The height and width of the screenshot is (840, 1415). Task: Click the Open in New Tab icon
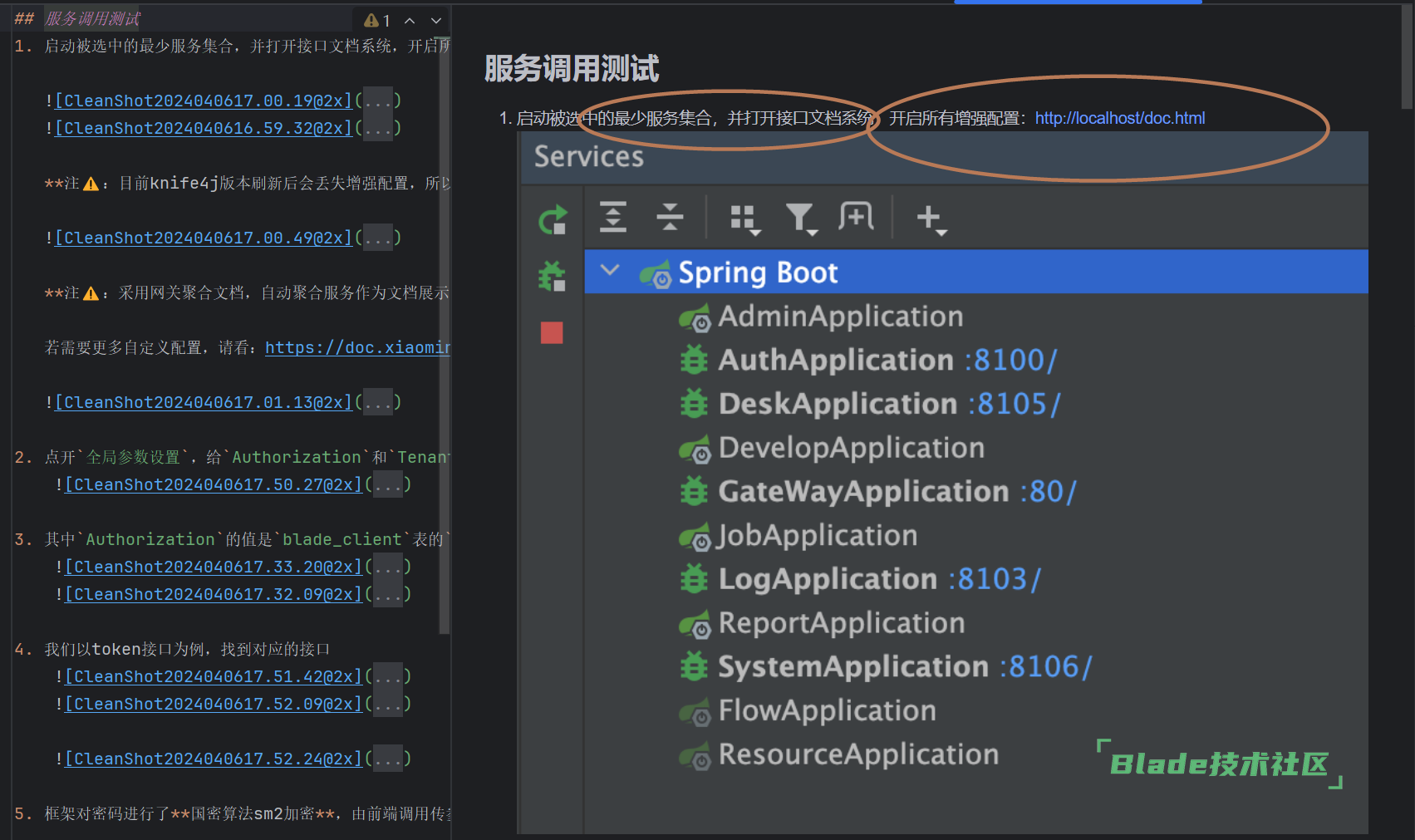point(856,217)
